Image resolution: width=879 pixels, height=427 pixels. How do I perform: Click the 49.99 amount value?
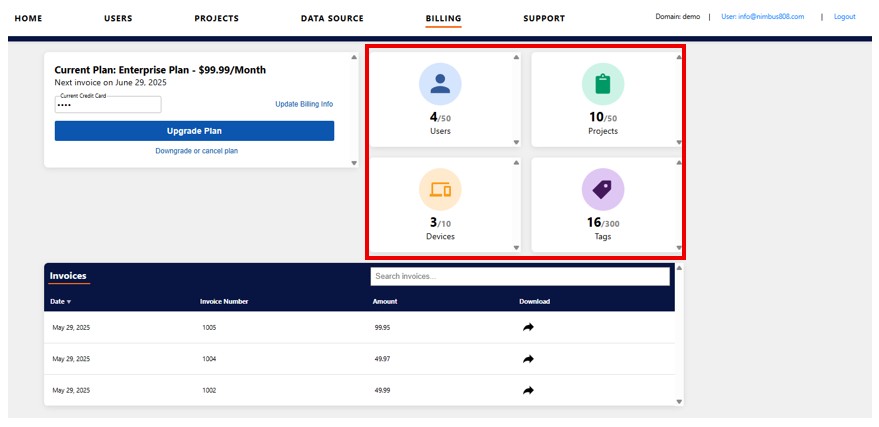tap(382, 391)
